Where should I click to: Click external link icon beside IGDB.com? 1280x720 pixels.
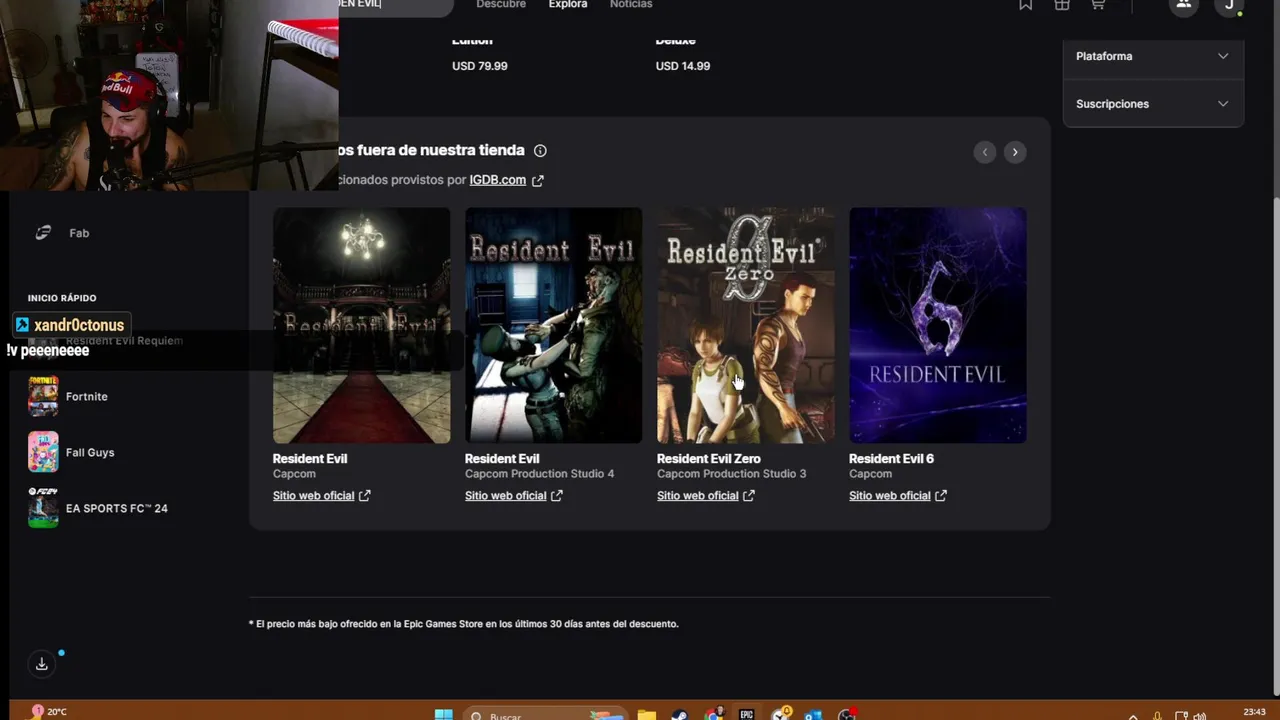[x=537, y=180]
